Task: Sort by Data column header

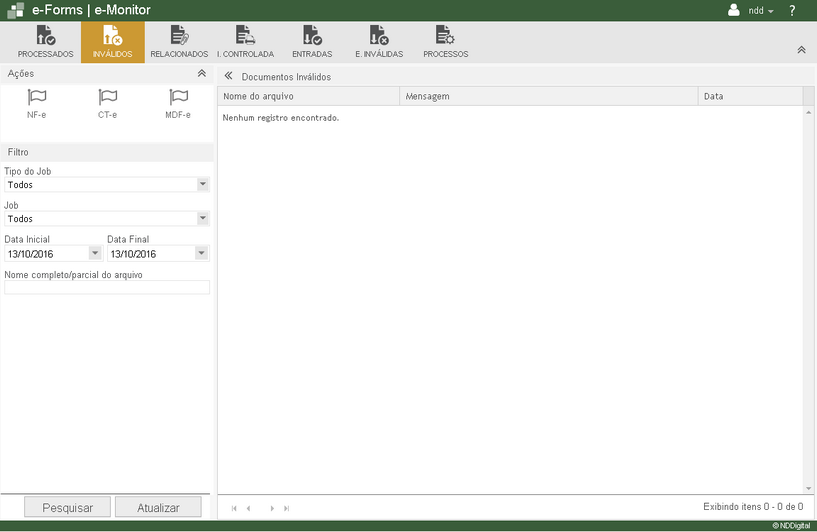Action: coord(750,96)
